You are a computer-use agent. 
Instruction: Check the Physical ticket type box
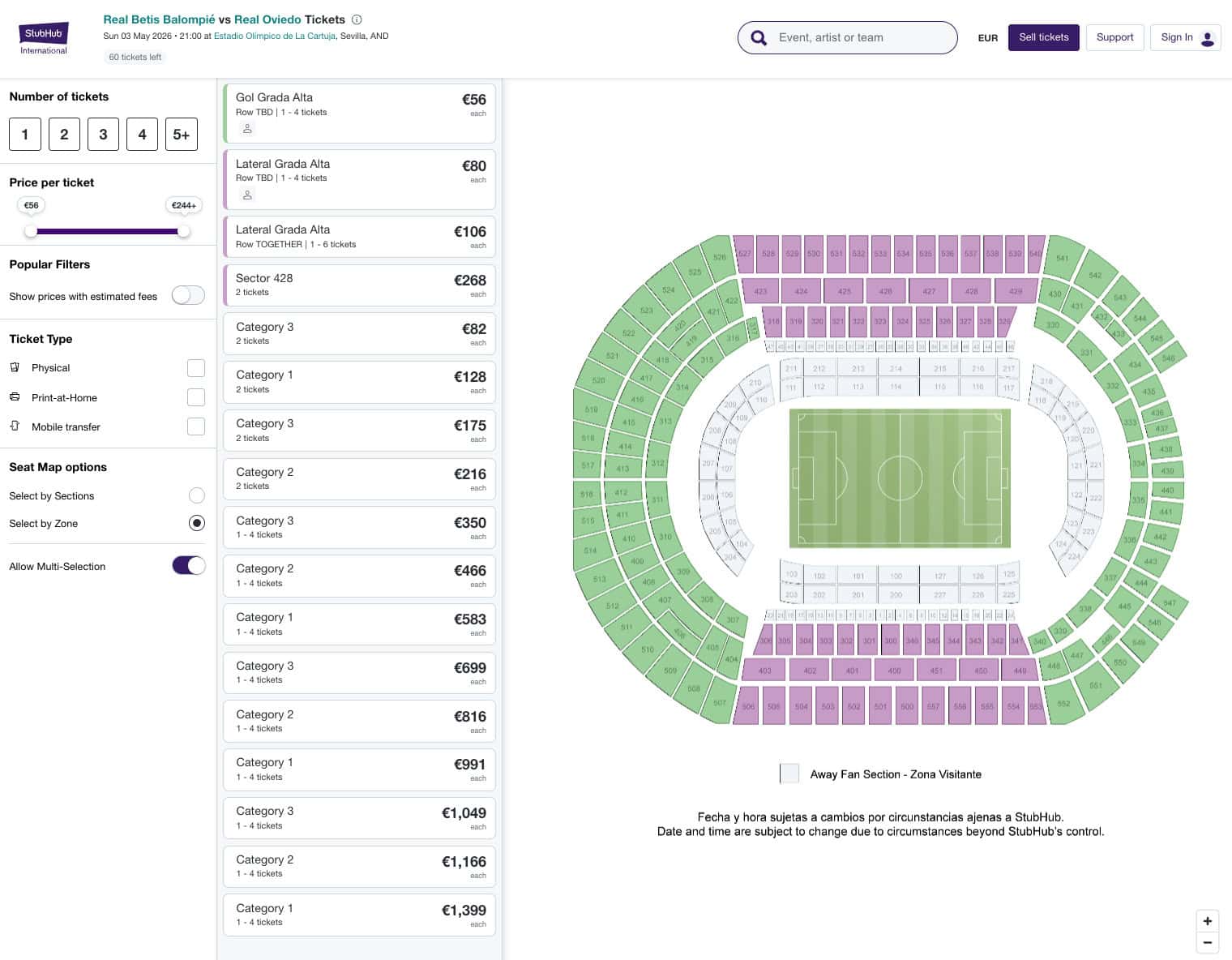click(196, 368)
